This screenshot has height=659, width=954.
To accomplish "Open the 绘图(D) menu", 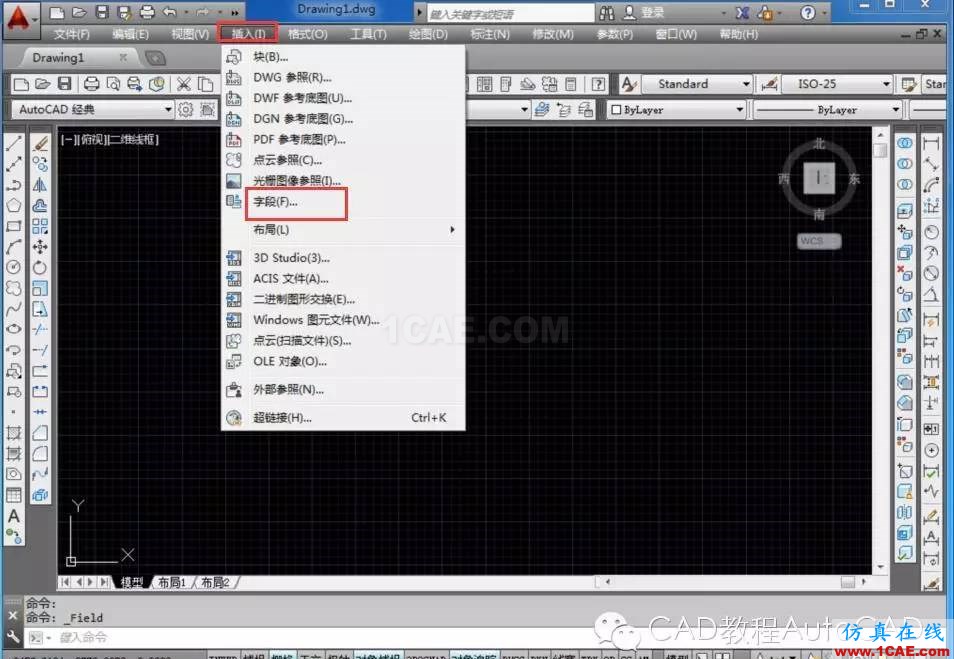I will tap(428, 34).
